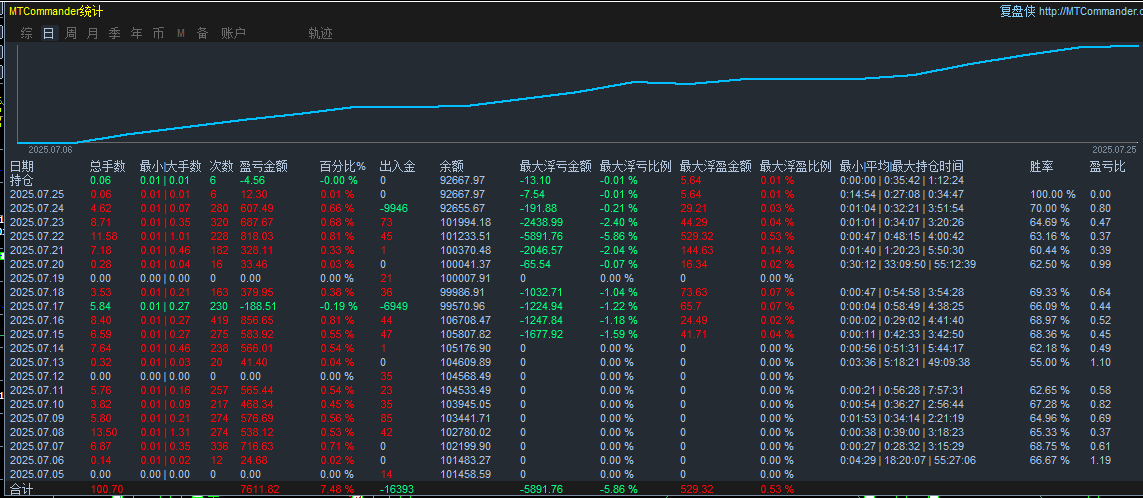
Task: Select the 2025.07.23 date row
Action: (x=36, y=222)
